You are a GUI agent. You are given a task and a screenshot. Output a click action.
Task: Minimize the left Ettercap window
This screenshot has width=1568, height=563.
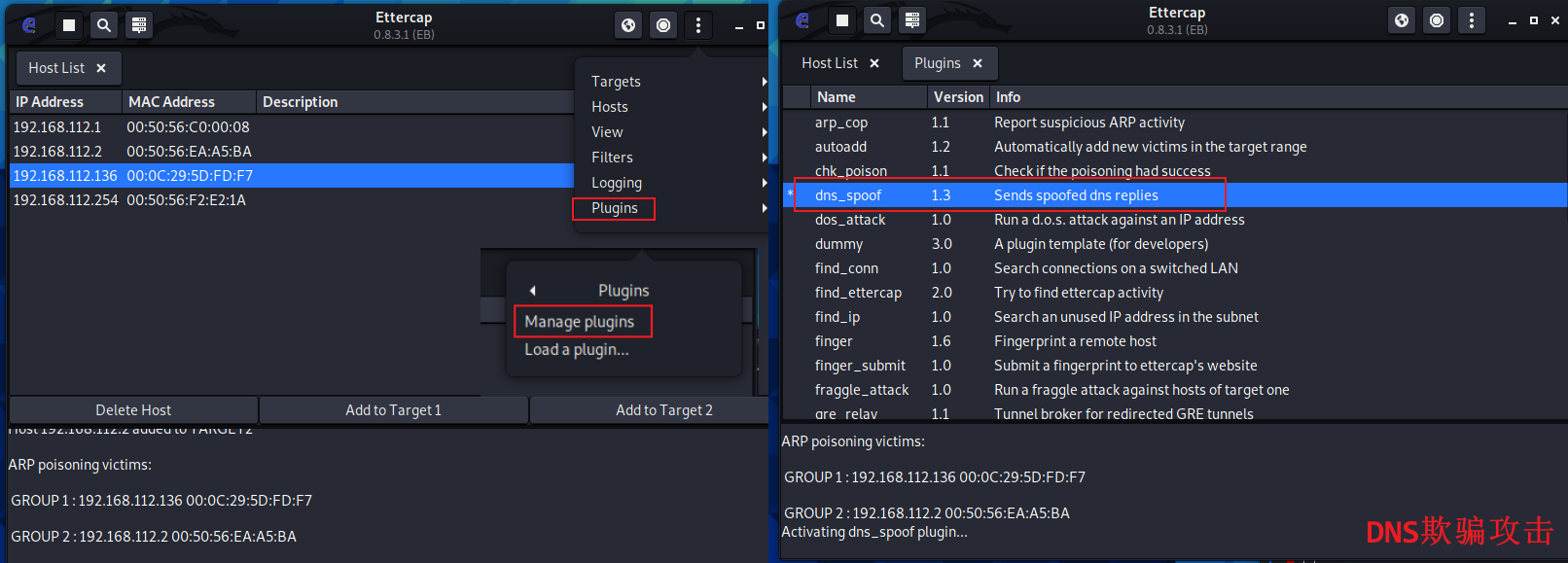click(x=739, y=26)
